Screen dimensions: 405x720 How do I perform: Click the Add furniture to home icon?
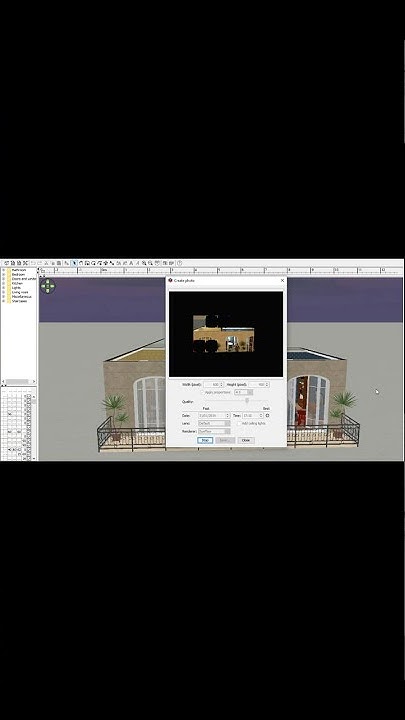pos(67,263)
